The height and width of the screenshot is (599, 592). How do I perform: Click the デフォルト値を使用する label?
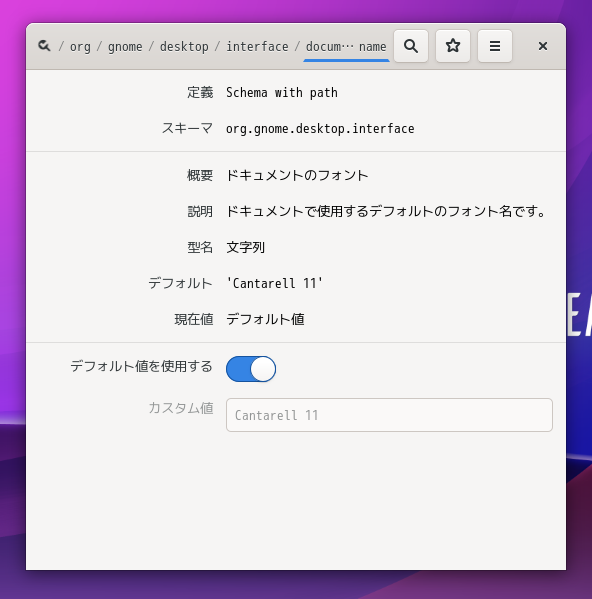click(141, 366)
